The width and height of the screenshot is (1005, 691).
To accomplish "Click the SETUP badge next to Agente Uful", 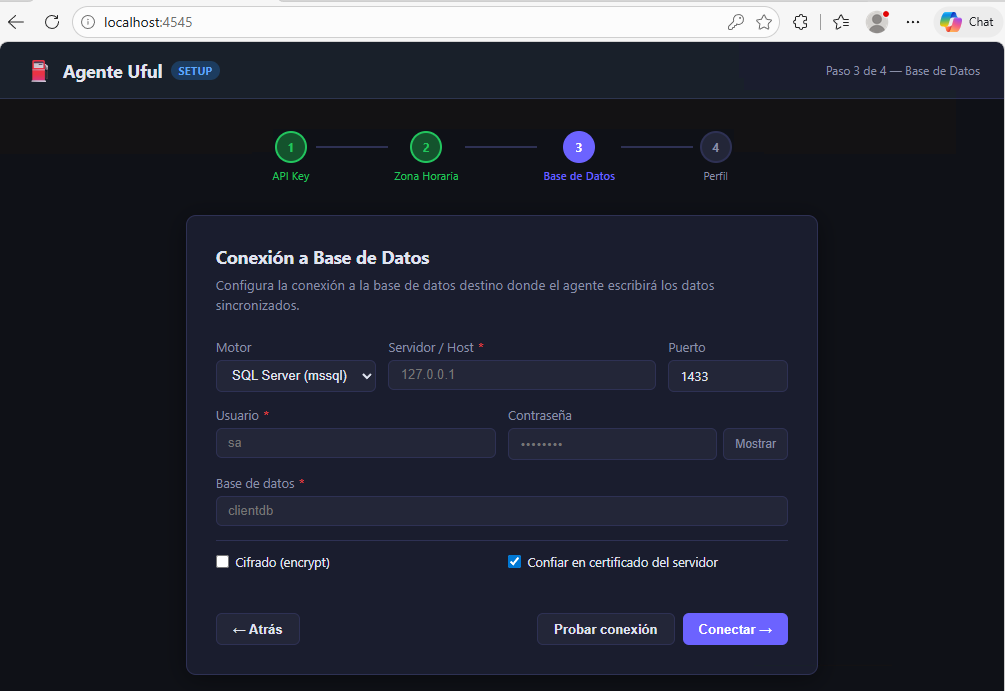I will [x=194, y=70].
